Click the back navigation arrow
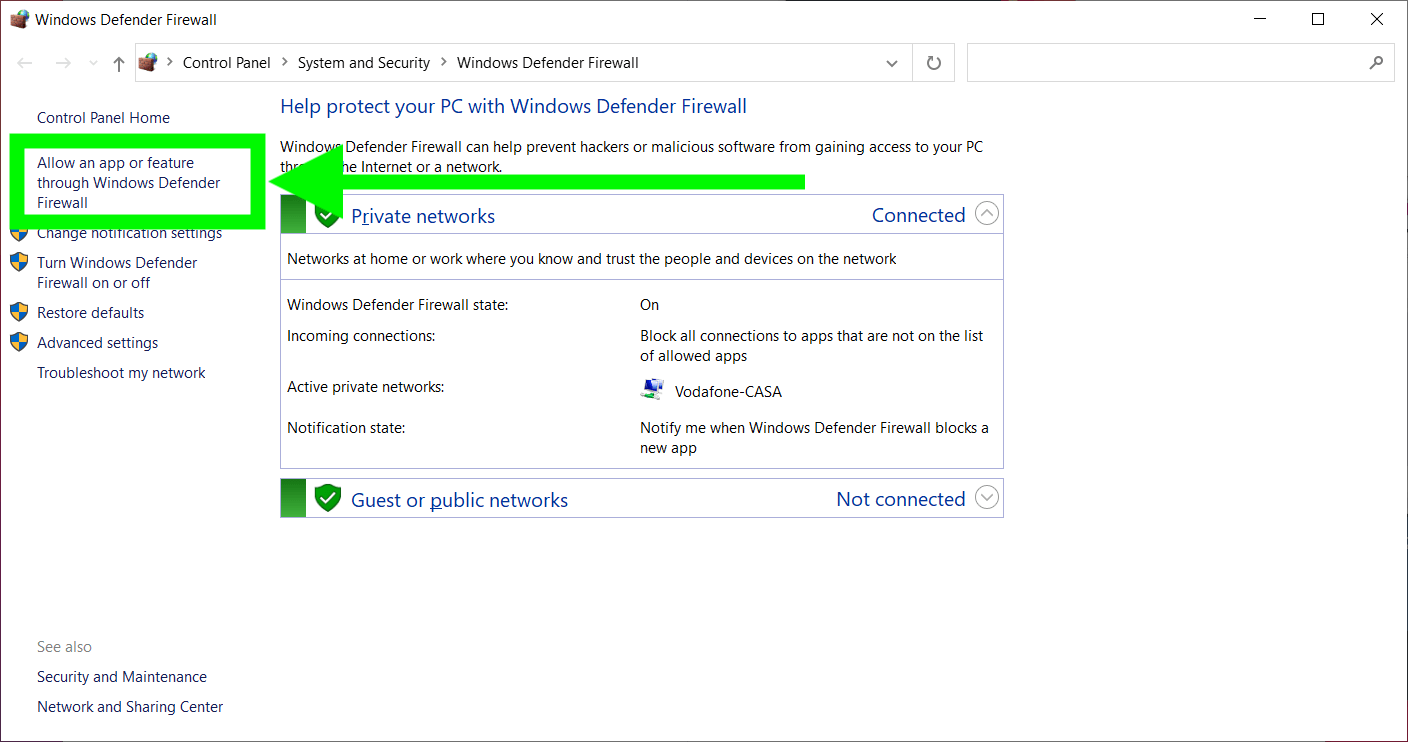The height and width of the screenshot is (742, 1408). tap(24, 62)
